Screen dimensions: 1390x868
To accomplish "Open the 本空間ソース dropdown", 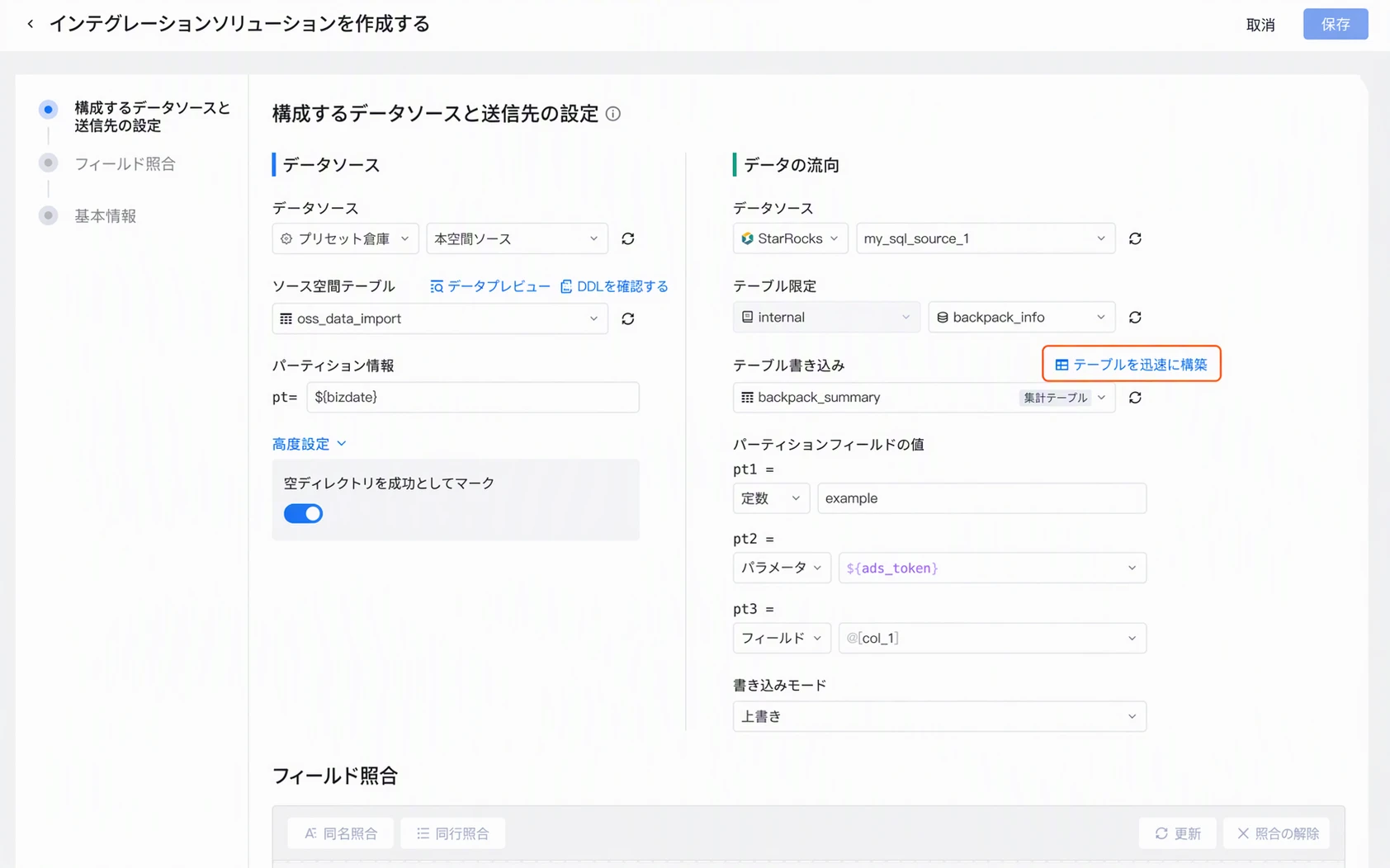I will pyautogui.click(x=517, y=238).
